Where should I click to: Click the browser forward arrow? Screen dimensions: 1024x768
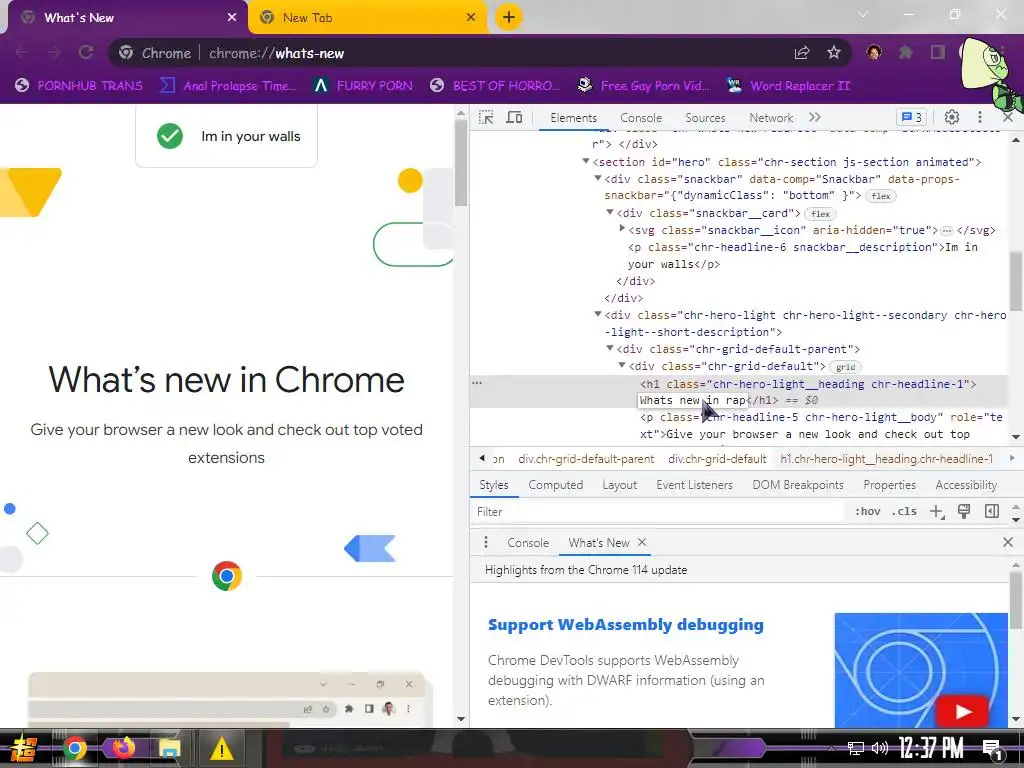pyautogui.click(x=54, y=53)
